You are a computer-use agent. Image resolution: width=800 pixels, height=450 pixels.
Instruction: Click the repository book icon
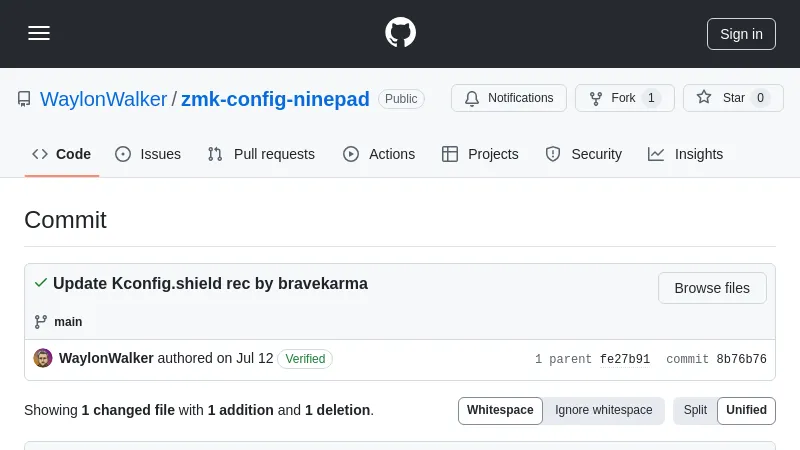[24, 99]
